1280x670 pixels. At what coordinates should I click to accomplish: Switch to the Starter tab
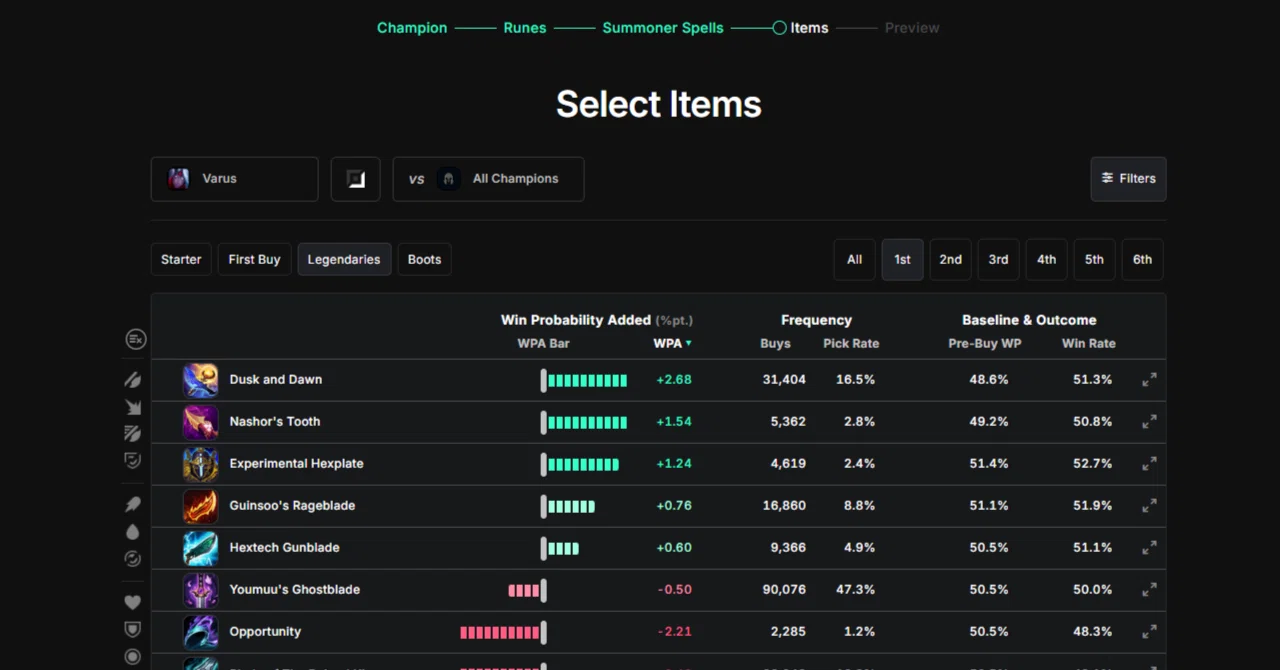[181, 260]
